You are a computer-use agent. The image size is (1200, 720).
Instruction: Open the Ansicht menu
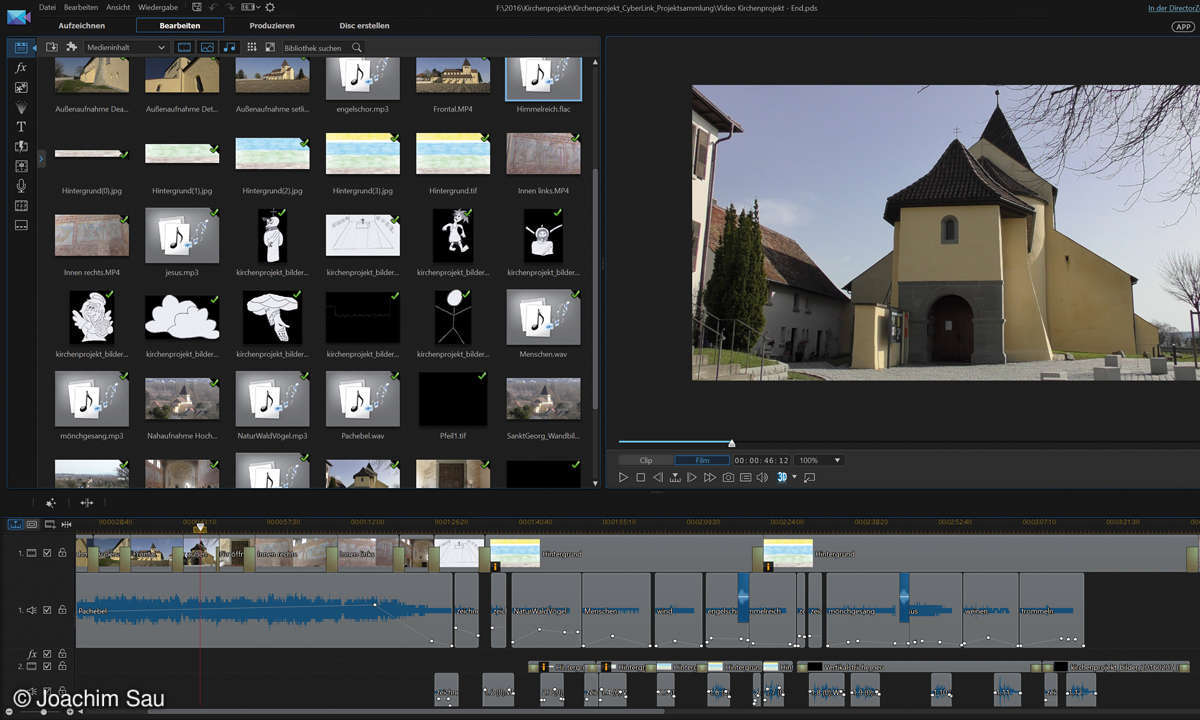(x=118, y=7)
